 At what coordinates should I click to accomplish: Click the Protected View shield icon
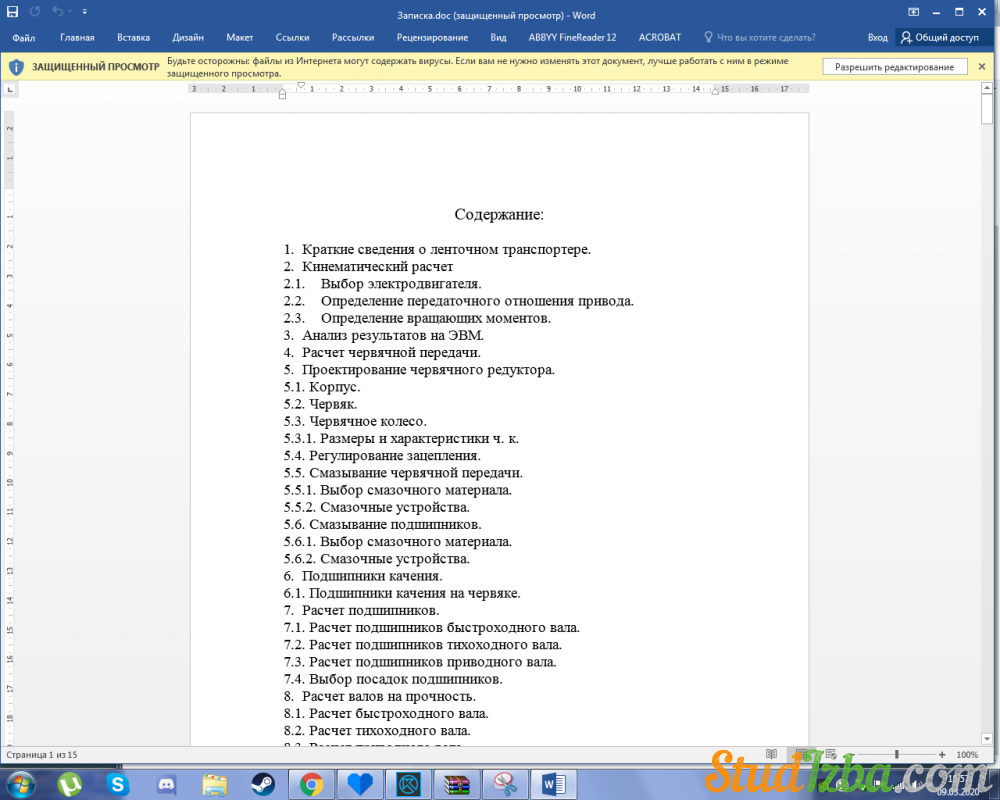click(16, 67)
